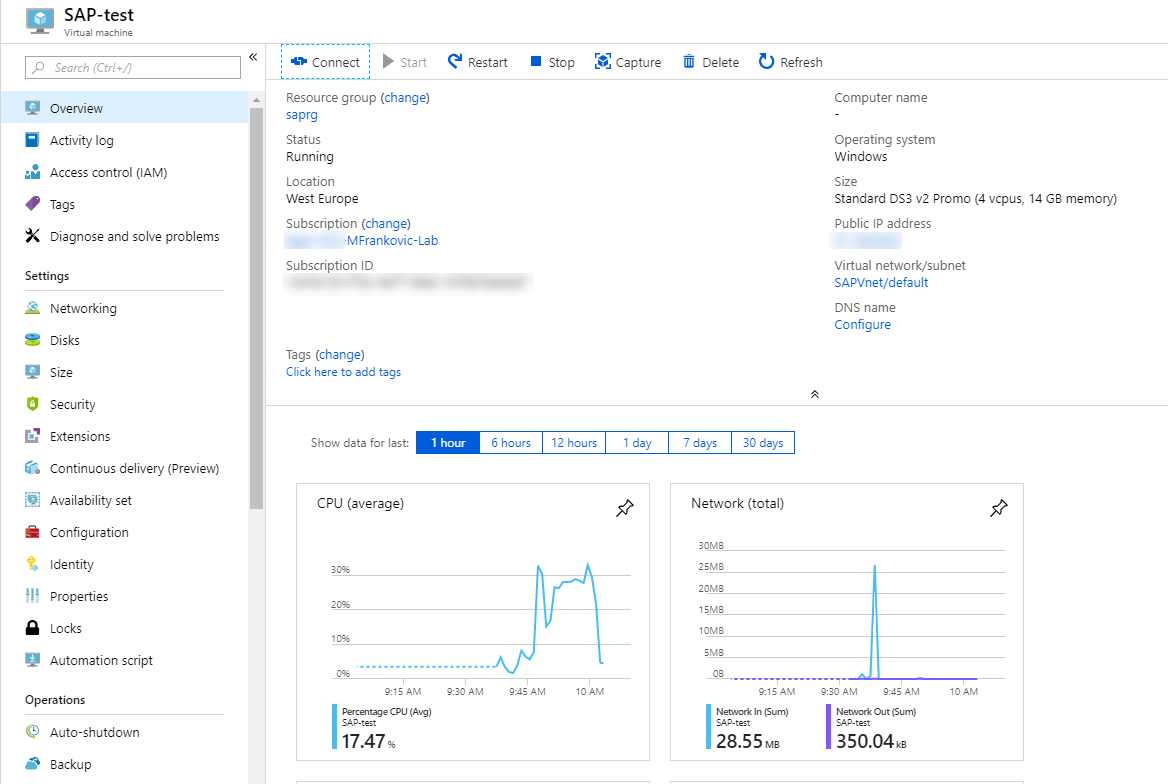Change the resource group
The image size is (1168, 784).
(x=405, y=98)
